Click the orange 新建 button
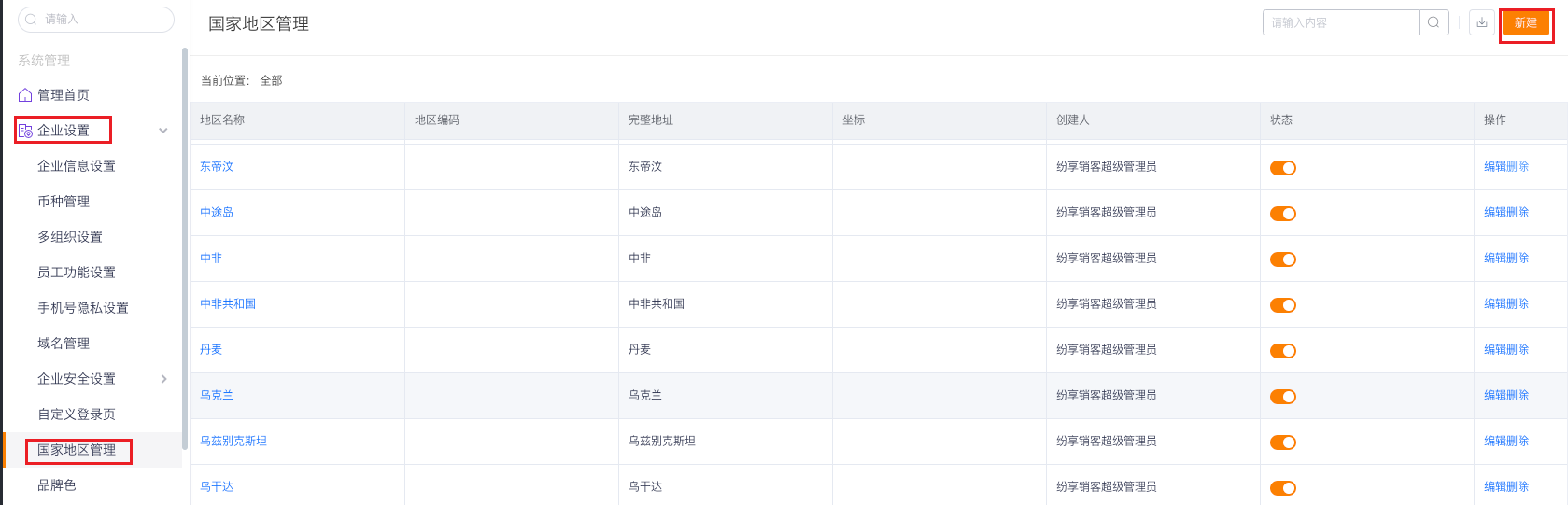Screen dimensions: 1568x505 click(x=1526, y=23)
